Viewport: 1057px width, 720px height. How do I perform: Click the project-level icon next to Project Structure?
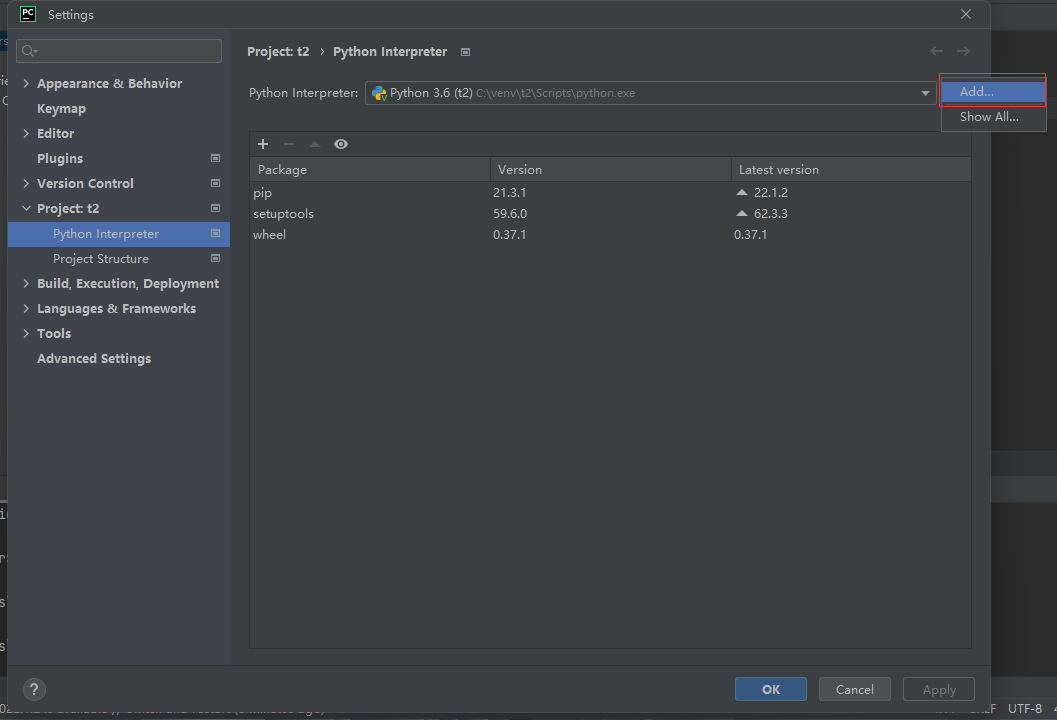coord(216,258)
